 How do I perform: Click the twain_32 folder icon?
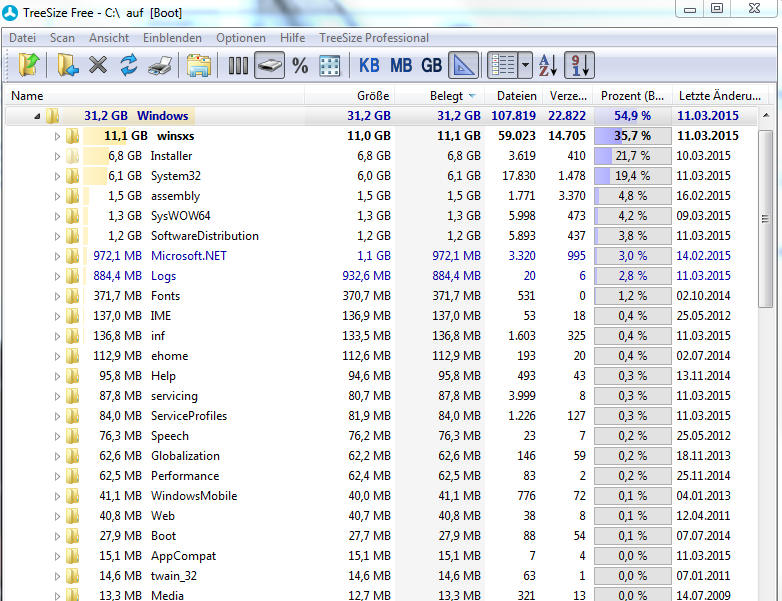pyautogui.click(x=72, y=576)
